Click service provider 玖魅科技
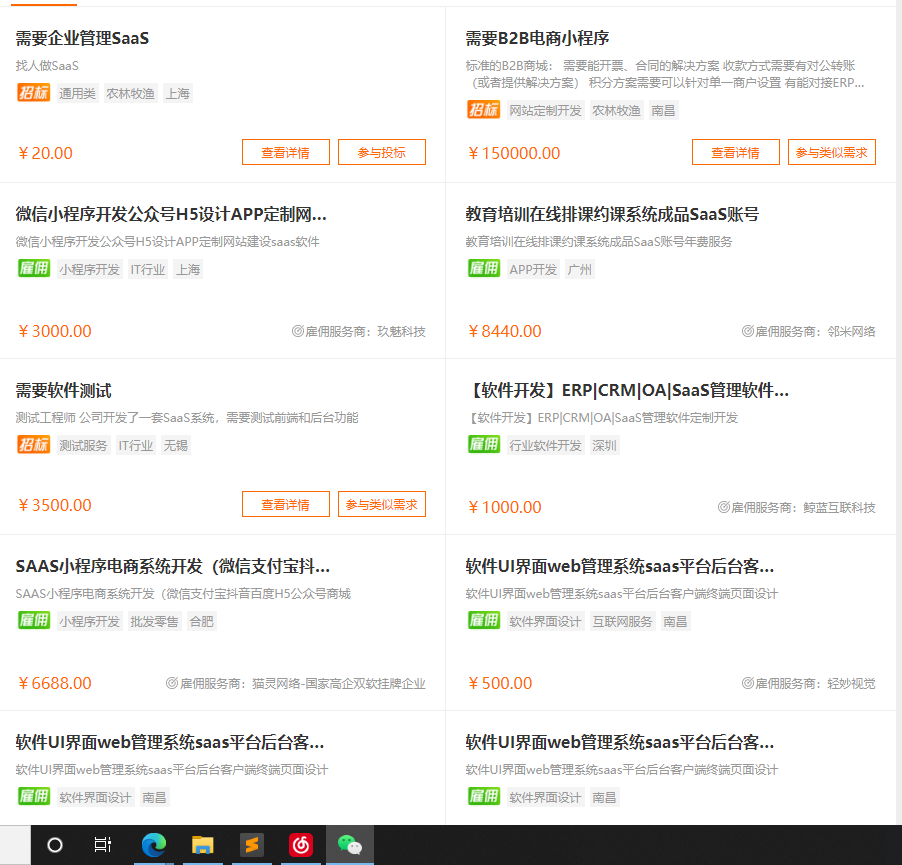902x865 pixels. (x=402, y=331)
